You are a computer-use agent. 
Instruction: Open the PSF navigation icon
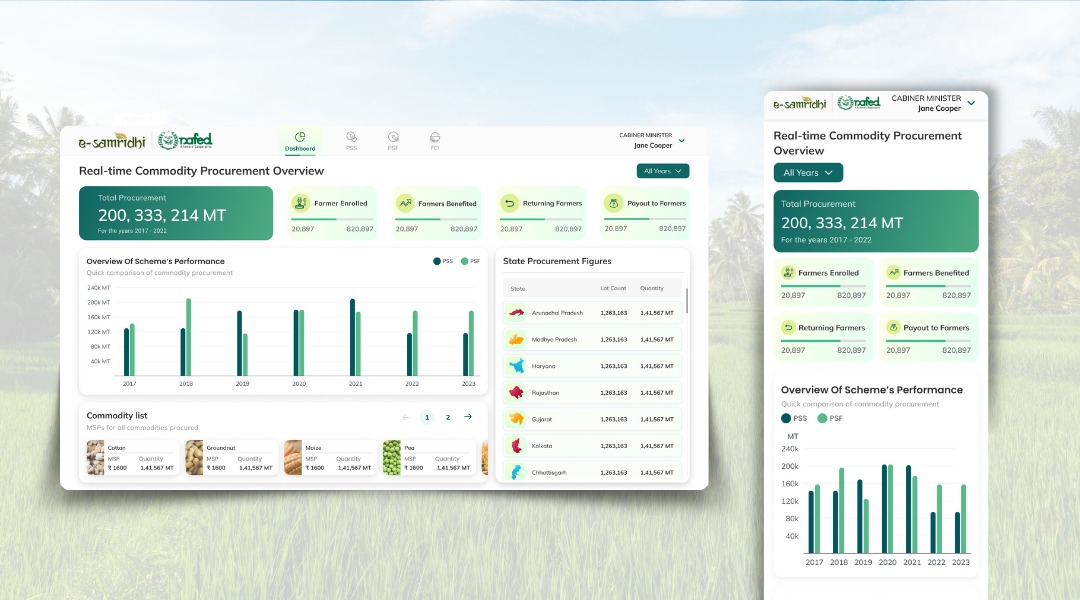[393, 140]
